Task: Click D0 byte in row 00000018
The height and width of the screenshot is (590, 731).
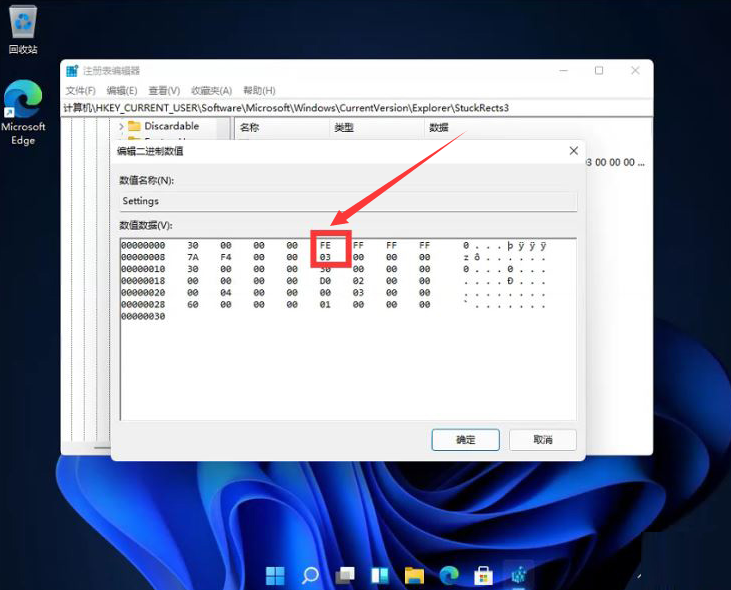Action: click(x=325, y=281)
